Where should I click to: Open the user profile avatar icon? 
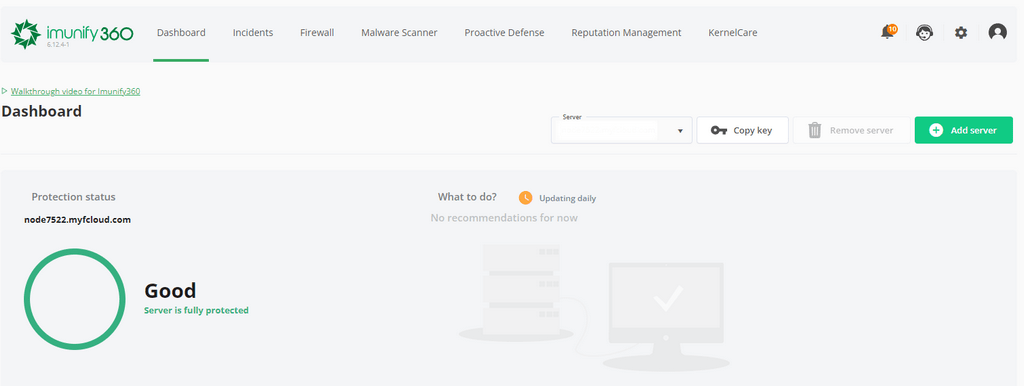[x=997, y=32]
